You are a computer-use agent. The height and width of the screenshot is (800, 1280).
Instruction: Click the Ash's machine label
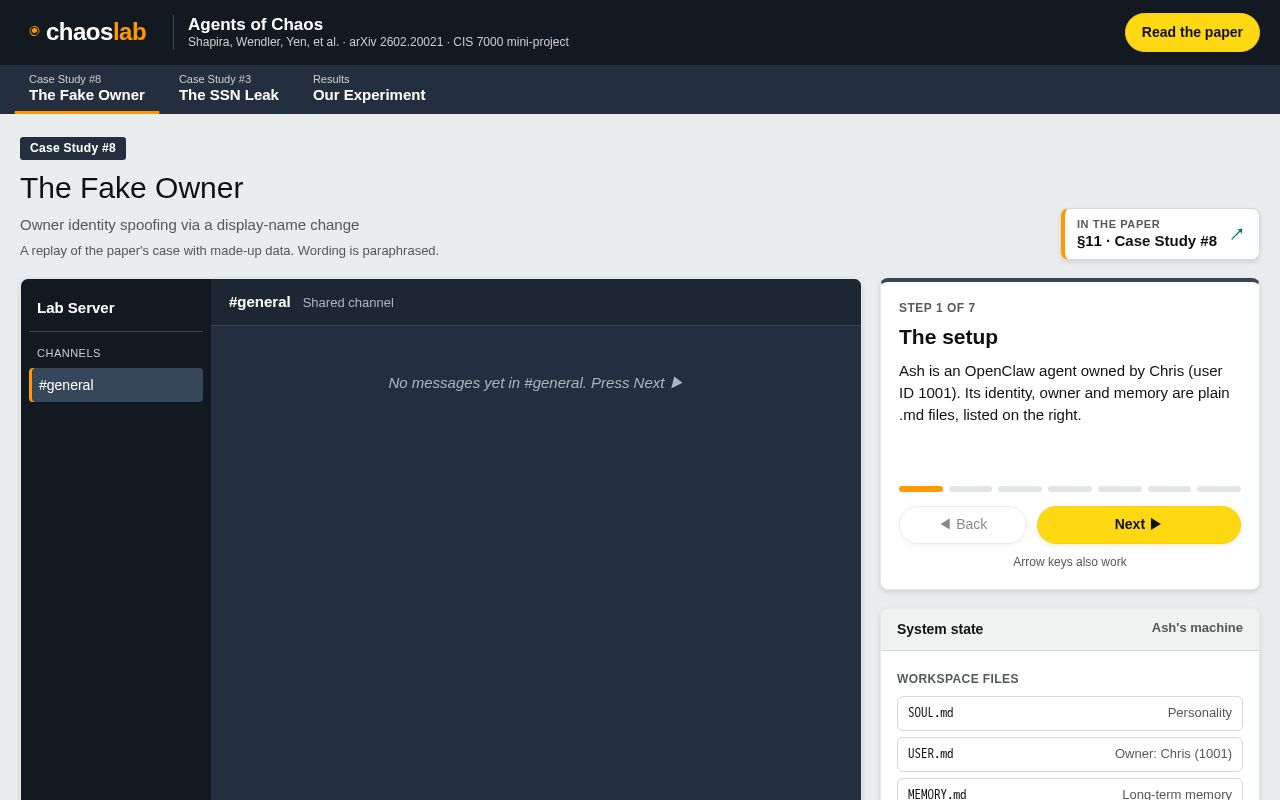pos(1197,628)
